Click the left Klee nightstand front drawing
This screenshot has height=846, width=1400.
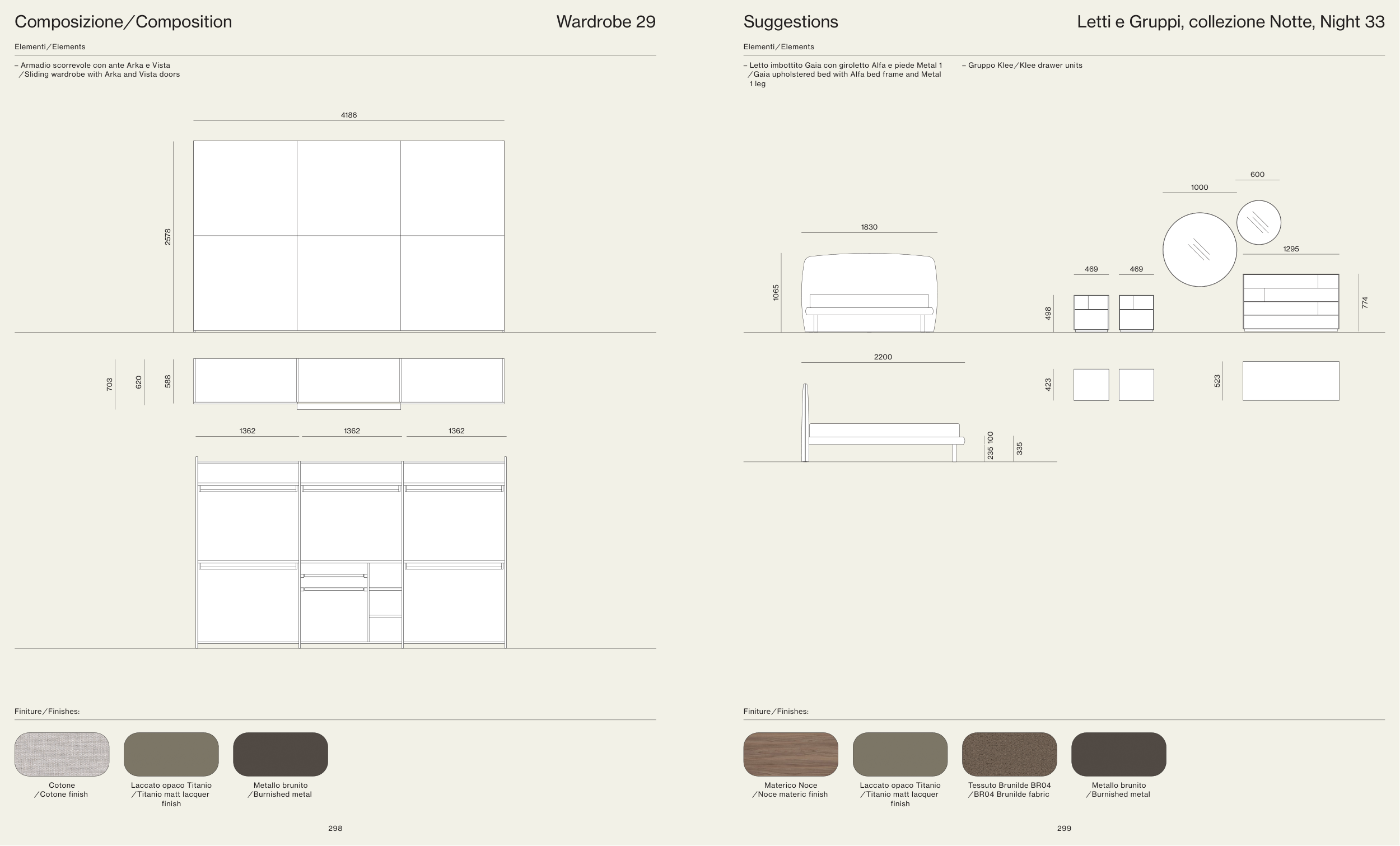click(1091, 312)
